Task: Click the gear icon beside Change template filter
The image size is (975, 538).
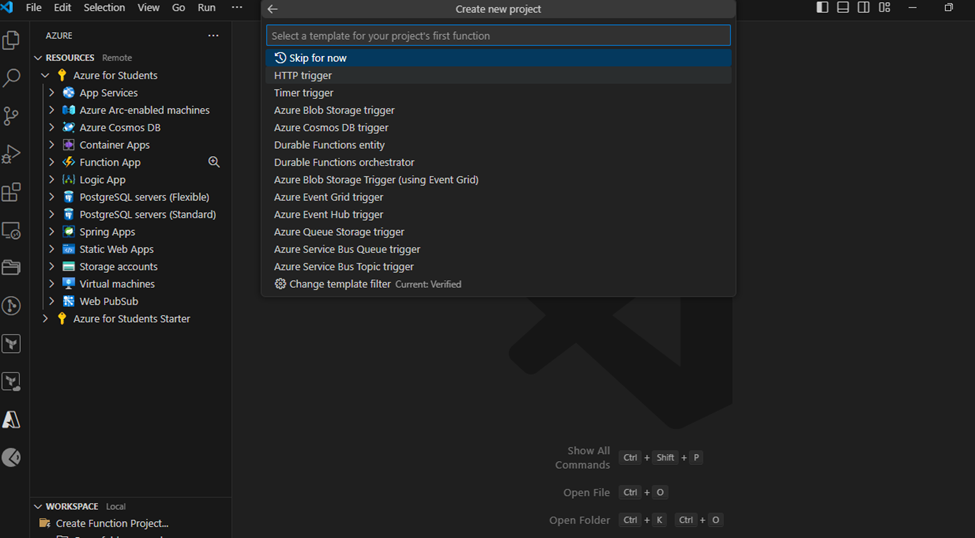Action: point(280,284)
